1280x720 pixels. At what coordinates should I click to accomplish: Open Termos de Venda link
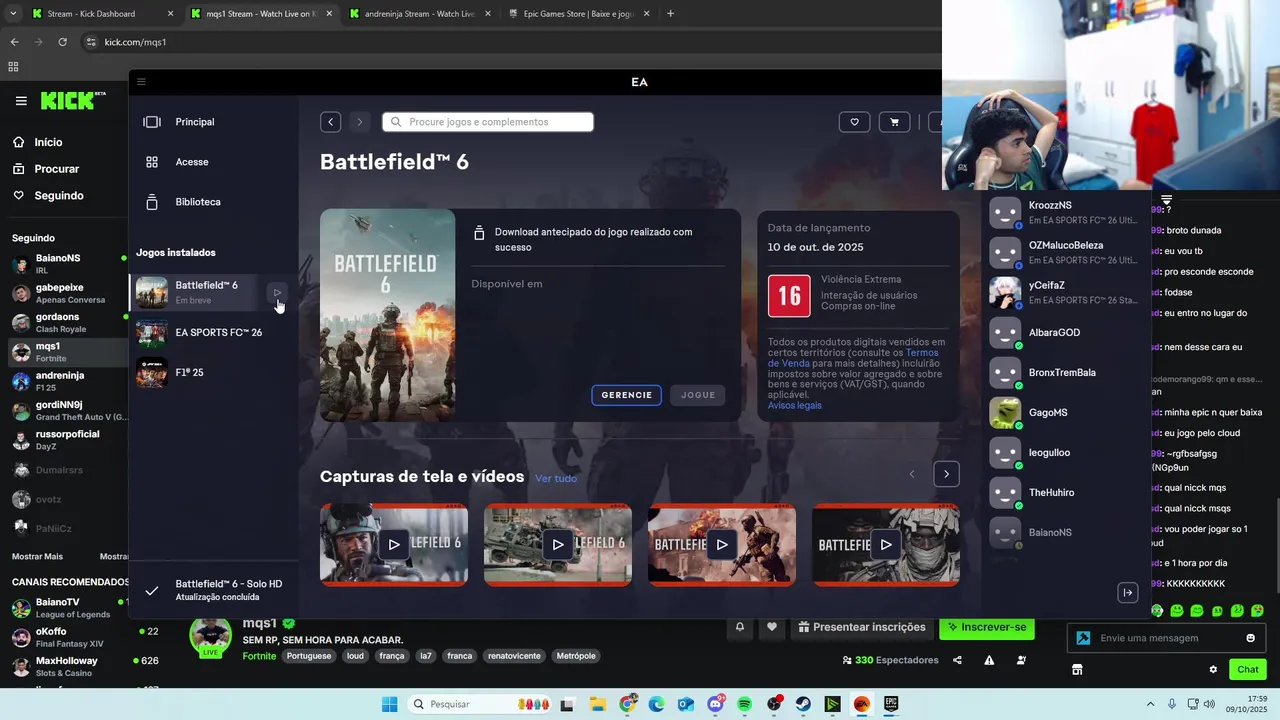853,358
